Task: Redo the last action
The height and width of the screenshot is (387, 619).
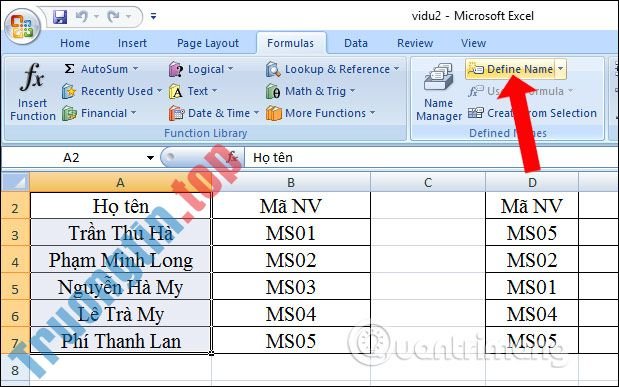Action: 113,17
